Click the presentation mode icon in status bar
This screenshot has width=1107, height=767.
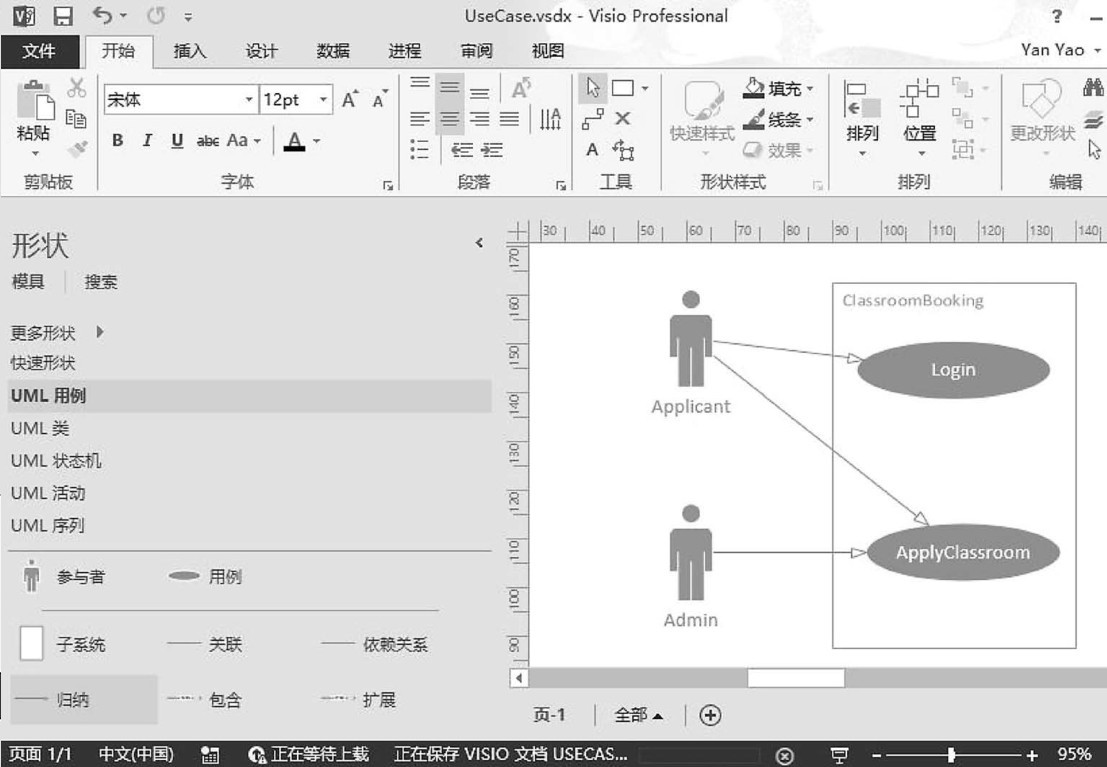click(x=840, y=755)
